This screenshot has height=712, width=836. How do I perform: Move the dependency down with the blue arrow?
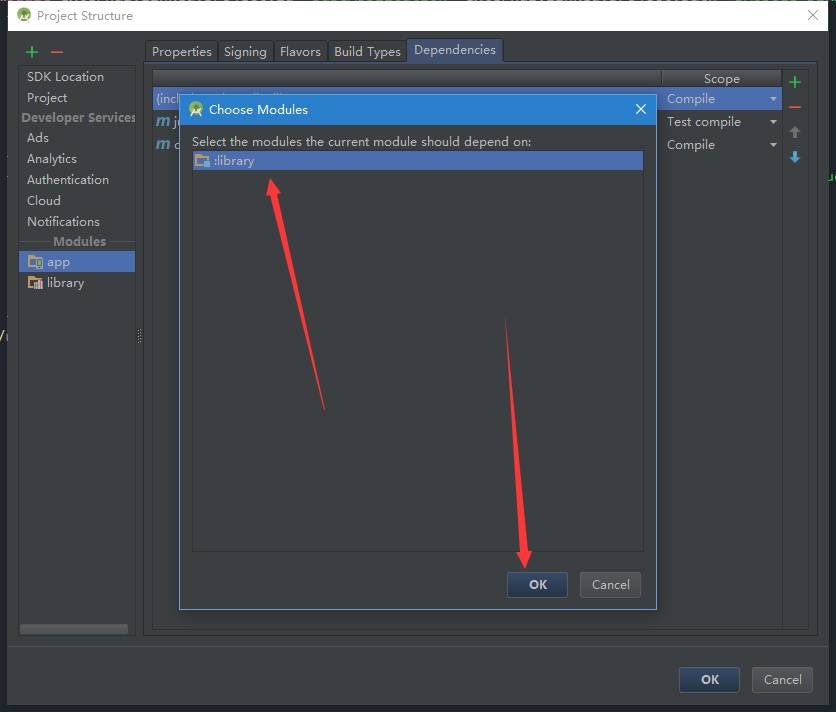click(x=795, y=157)
